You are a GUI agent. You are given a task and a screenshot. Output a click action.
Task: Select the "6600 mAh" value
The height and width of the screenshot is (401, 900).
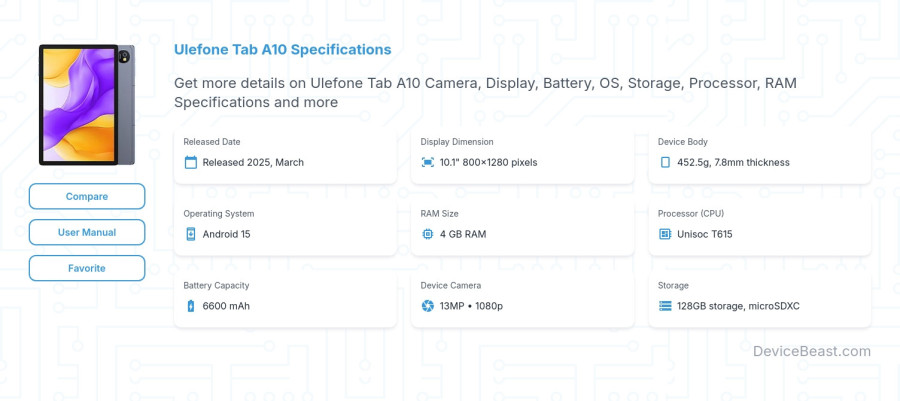[x=226, y=306]
